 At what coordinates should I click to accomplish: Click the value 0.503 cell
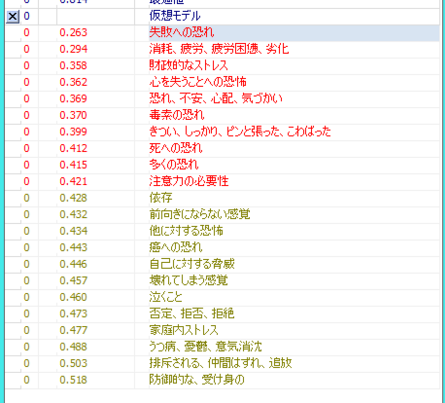click(x=73, y=363)
